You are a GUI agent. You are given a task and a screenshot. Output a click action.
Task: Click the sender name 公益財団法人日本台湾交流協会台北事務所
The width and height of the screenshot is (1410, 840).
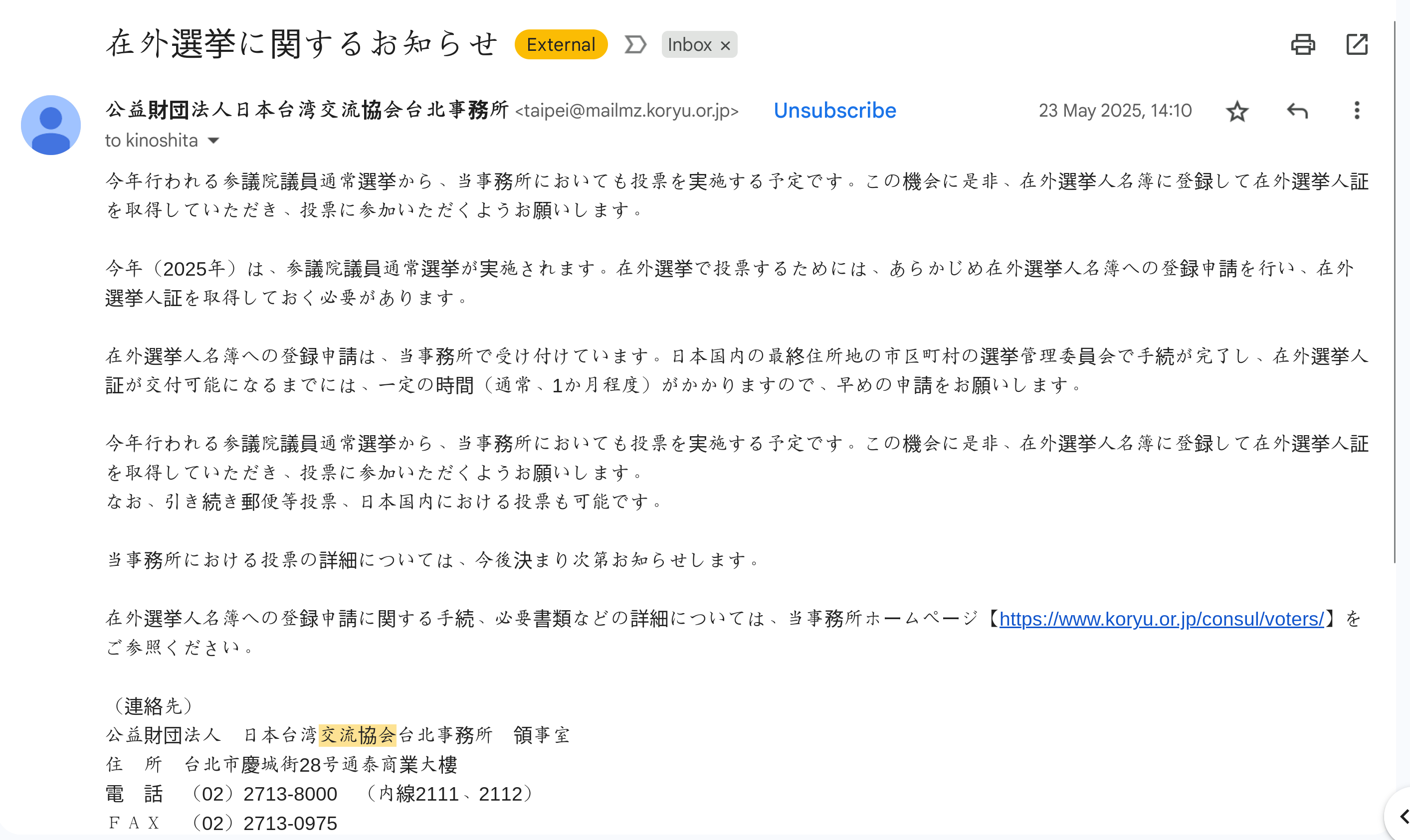(307, 110)
